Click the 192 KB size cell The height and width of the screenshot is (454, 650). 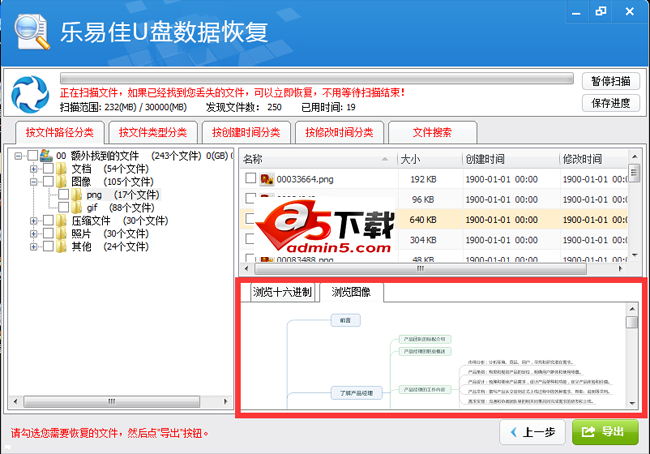point(423,180)
